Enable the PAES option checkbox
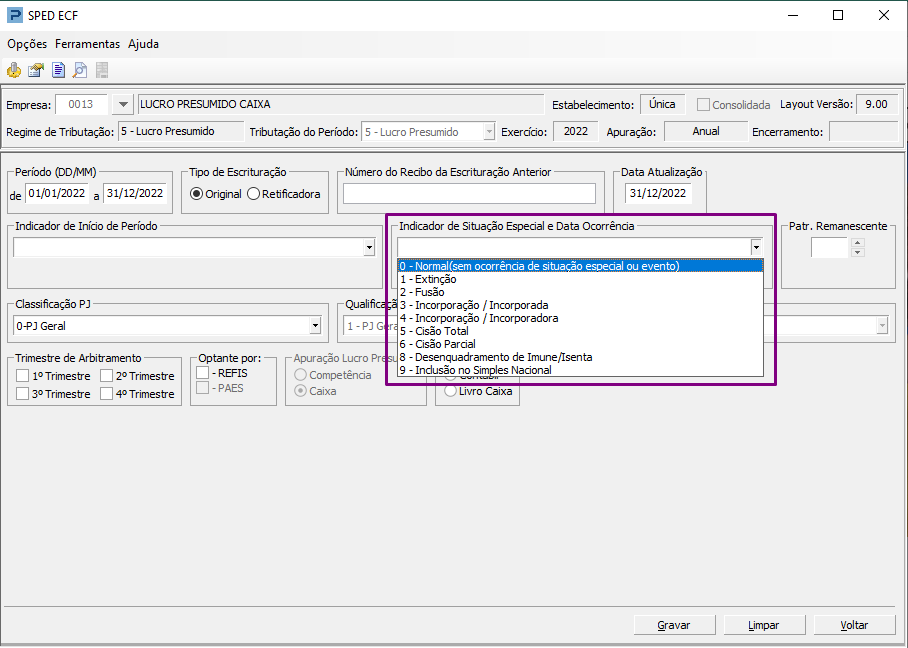The height and width of the screenshot is (648, 908). coord(203,388)
